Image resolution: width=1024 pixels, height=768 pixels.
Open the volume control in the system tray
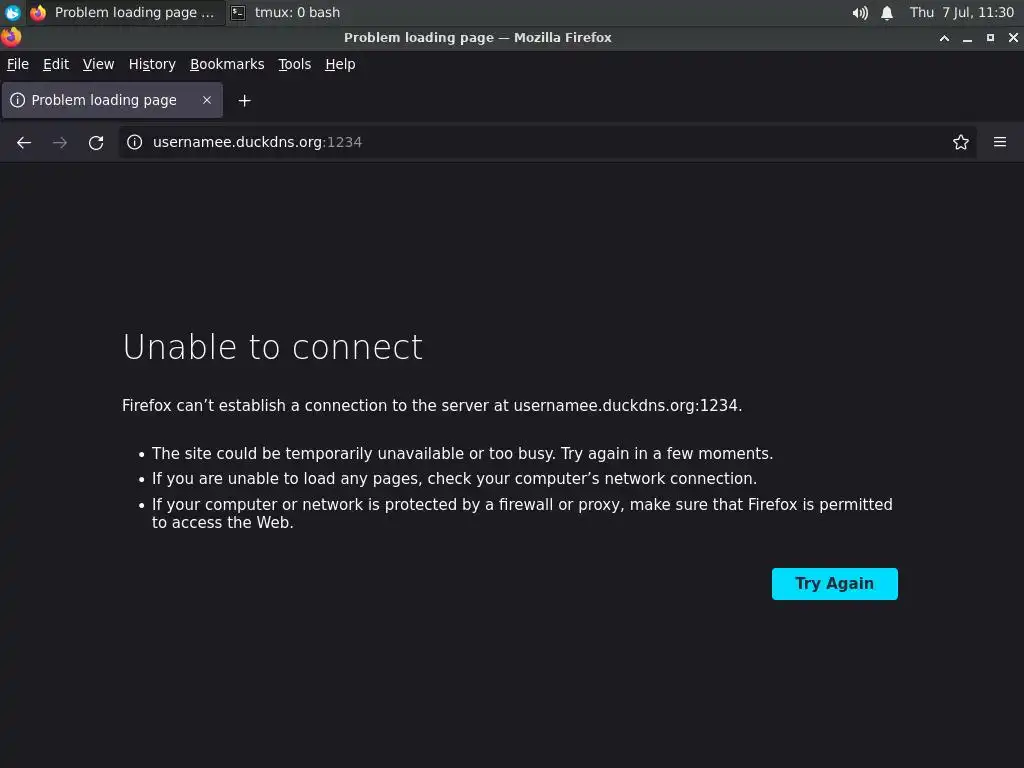point(860,13)
